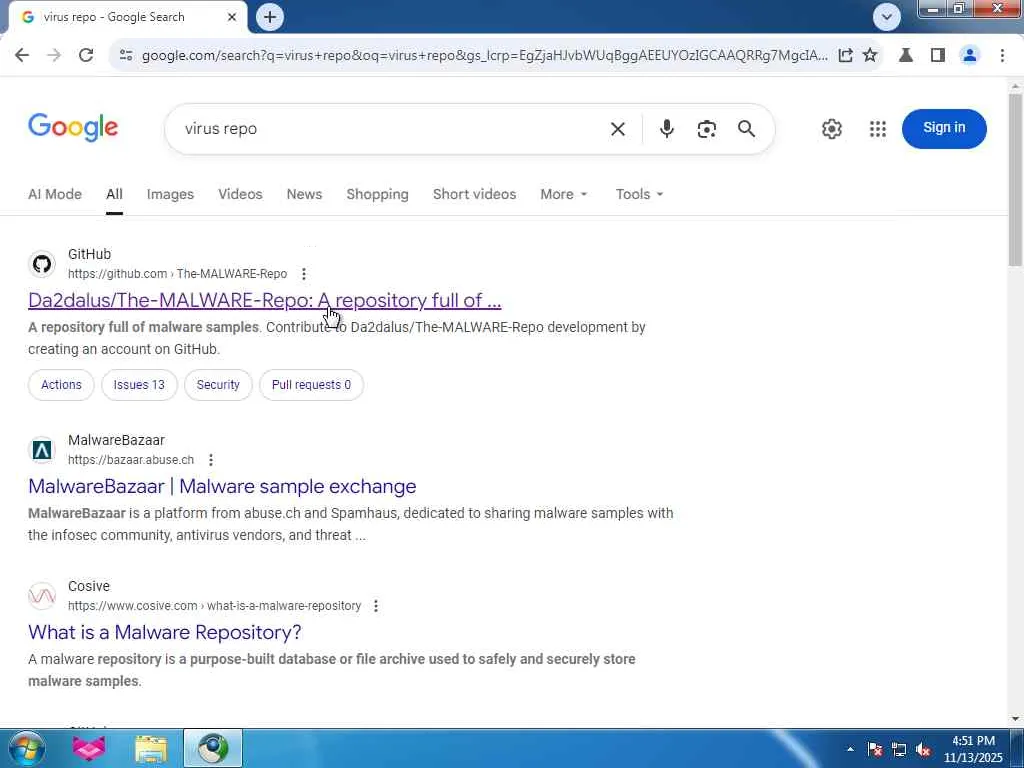Click the MalwareBazaar favicon
This screenshot has width=1024, height=768.
point(42,450)
